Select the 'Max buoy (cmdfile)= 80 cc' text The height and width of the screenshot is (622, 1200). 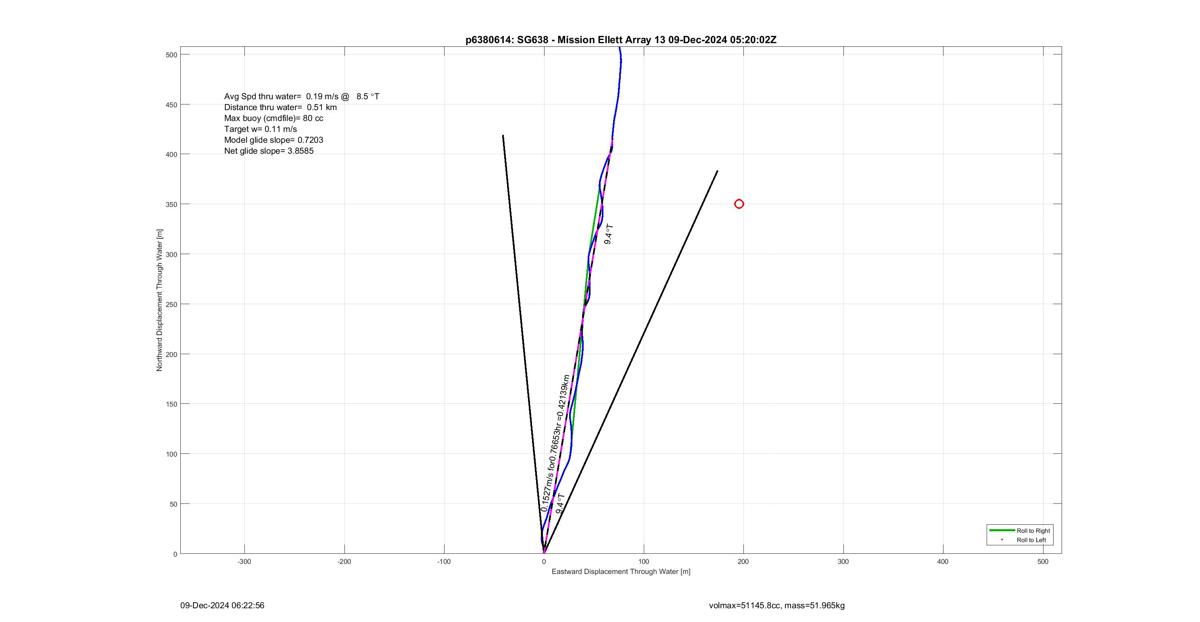(274, 118)
